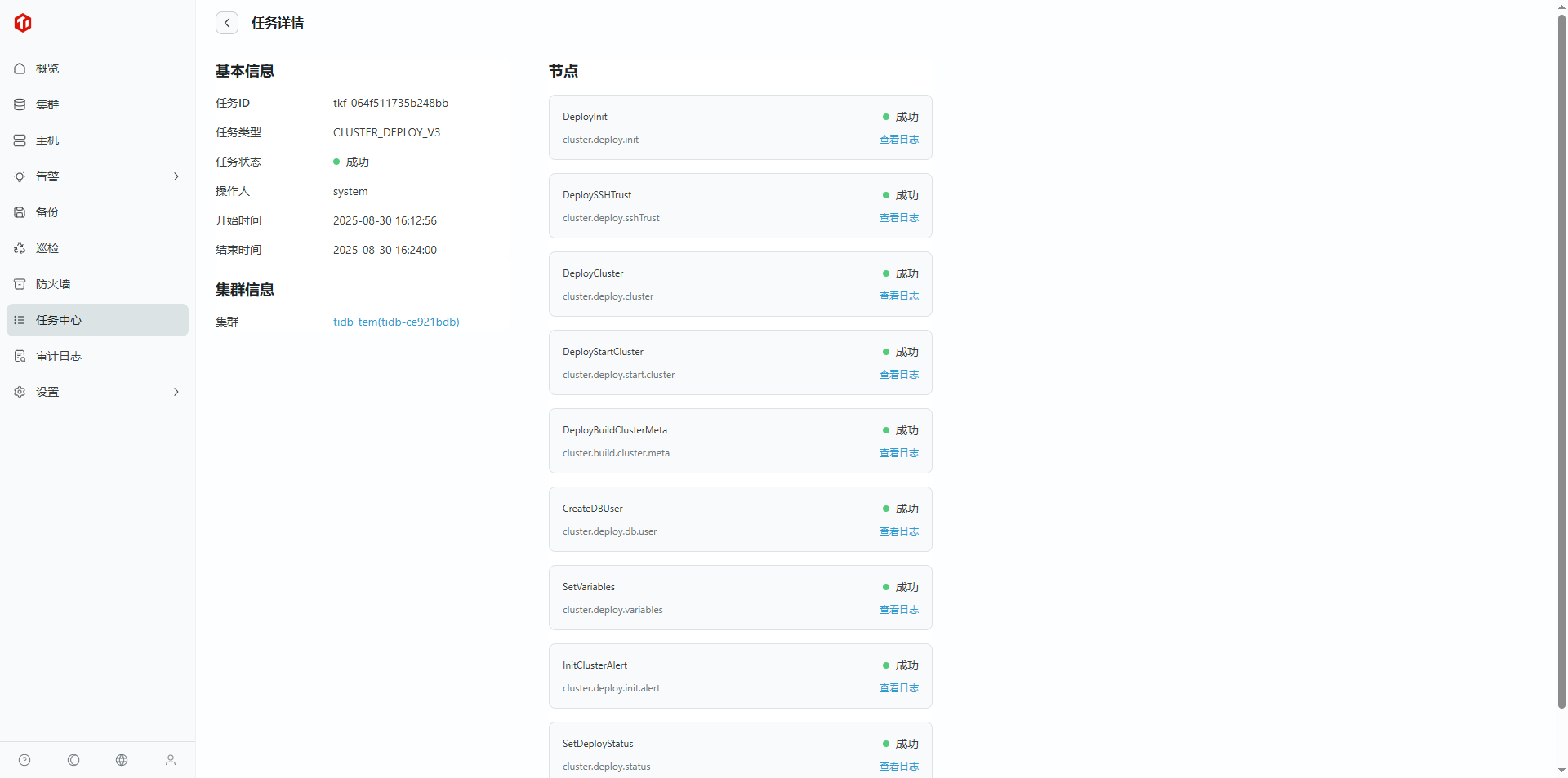The image size is (1568, 778).
Task: Open the 集群 menu item
Action: click(47, 104)
